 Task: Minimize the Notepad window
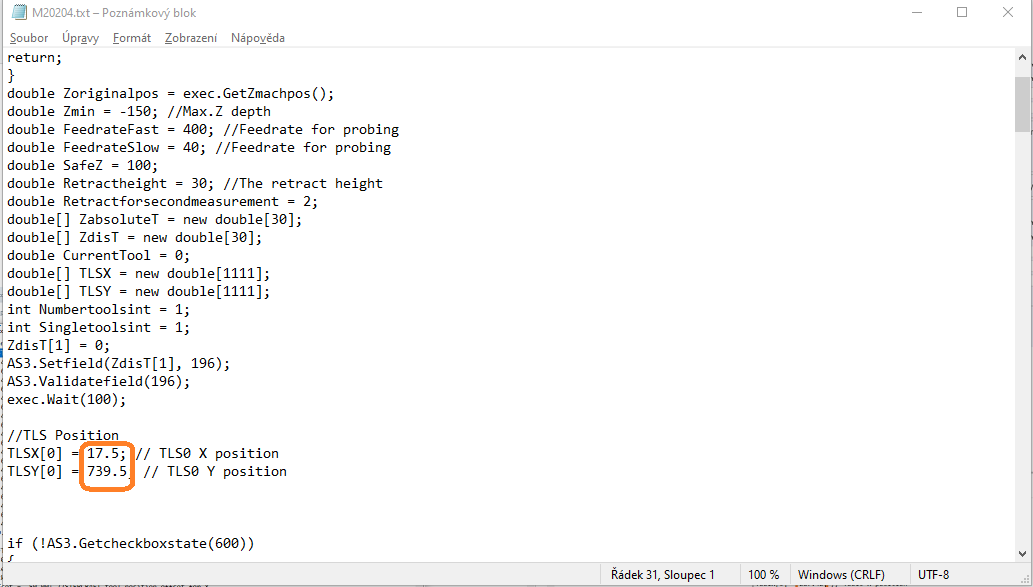point(916,13)
